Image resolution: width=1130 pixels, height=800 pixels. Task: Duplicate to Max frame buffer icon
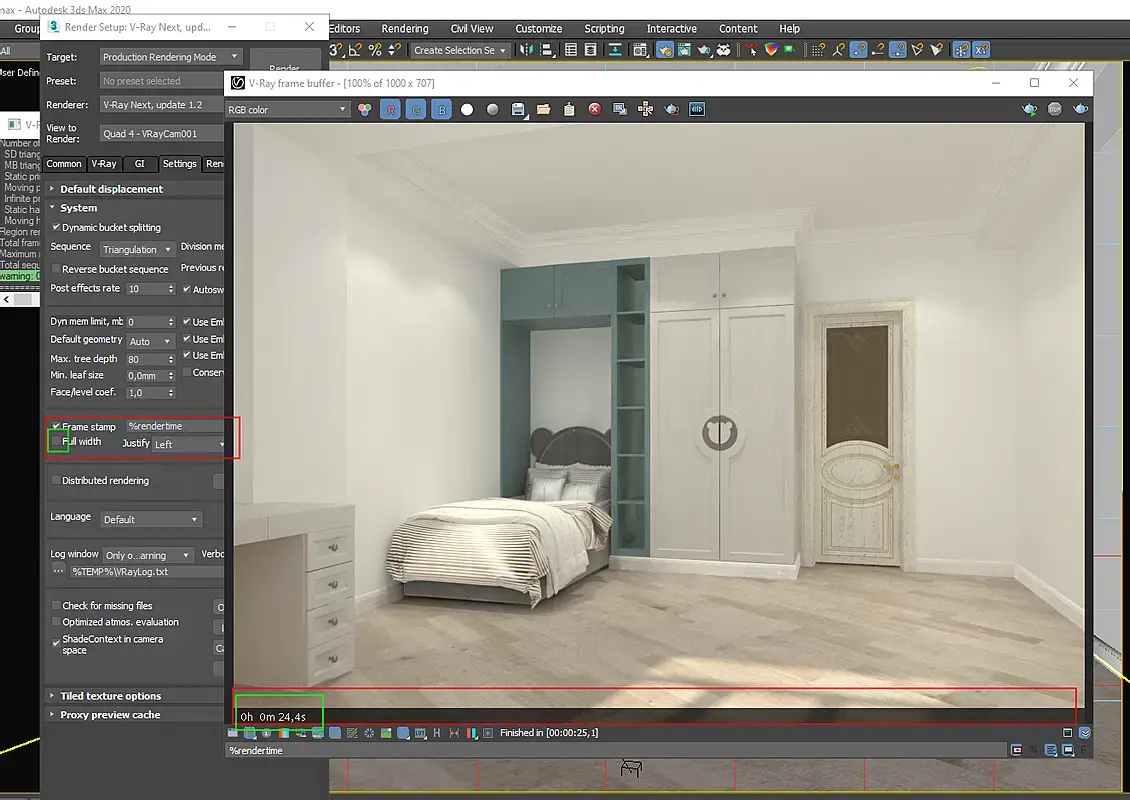620,110
